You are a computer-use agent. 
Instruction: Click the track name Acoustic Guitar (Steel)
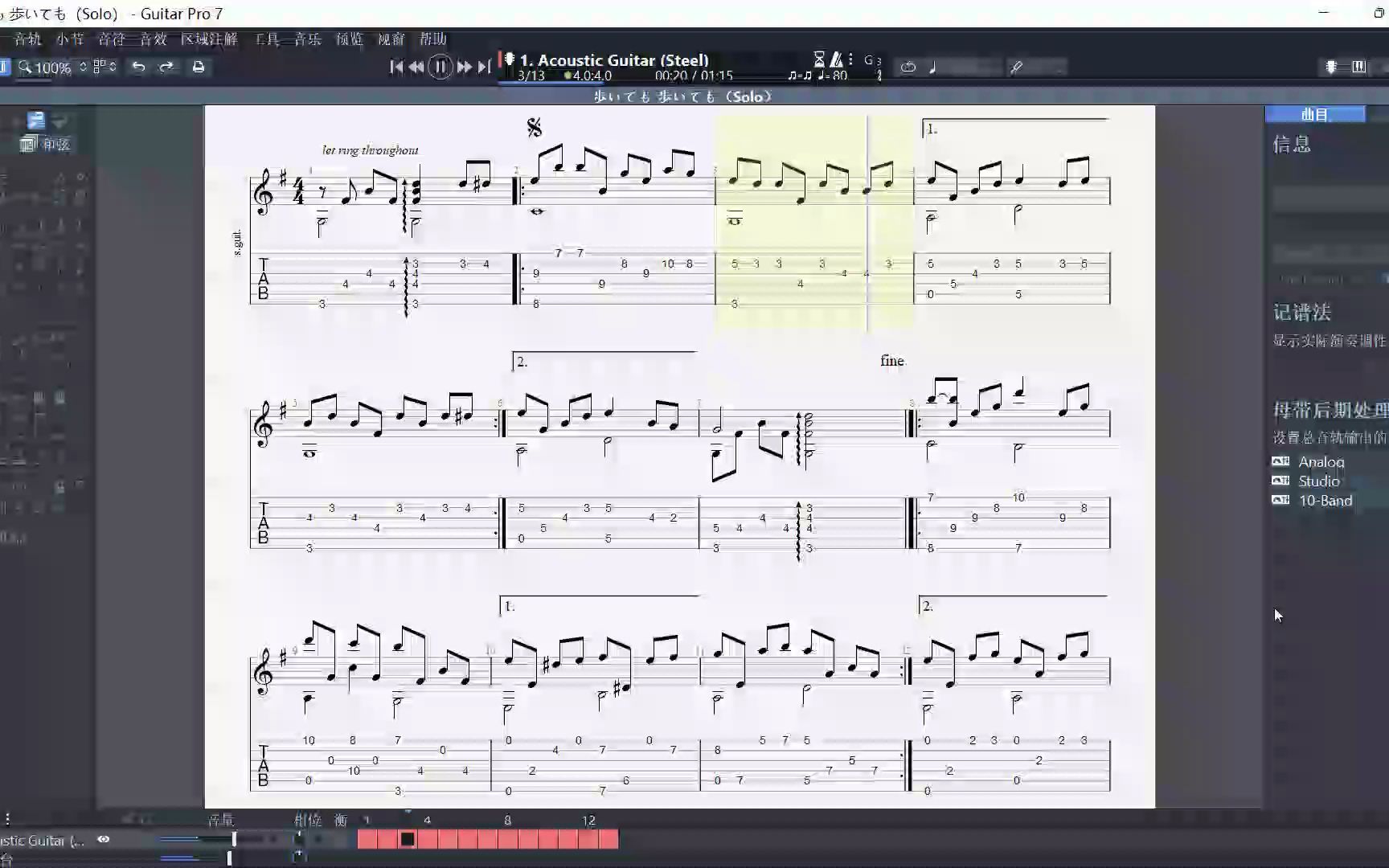[x=614, y=59]
